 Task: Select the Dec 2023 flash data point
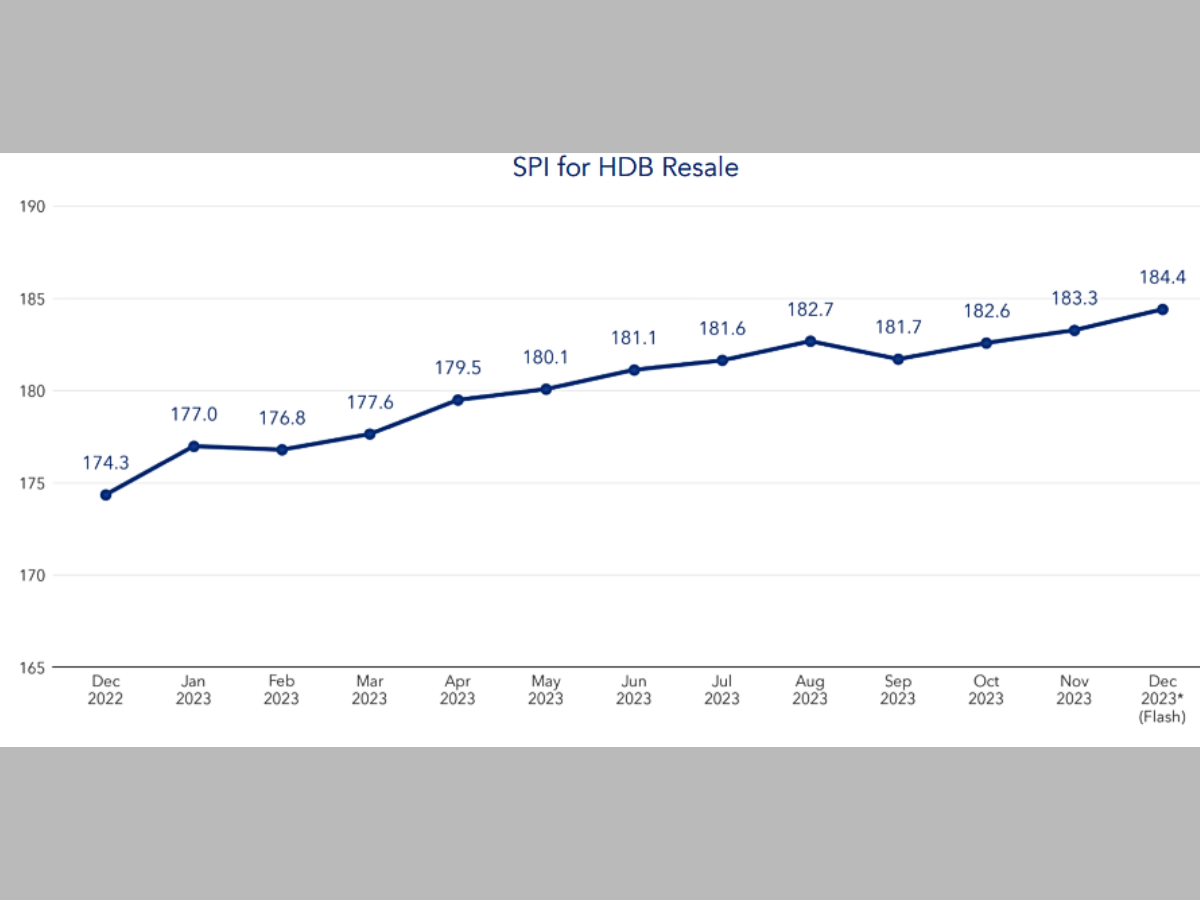[x=1163, y=309]
